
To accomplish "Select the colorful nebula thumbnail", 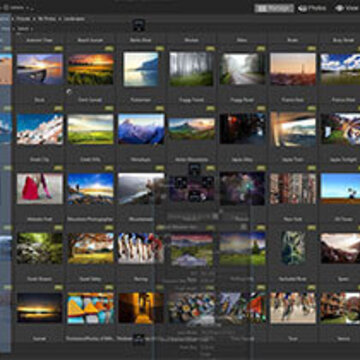I will [x=242, y=189].
